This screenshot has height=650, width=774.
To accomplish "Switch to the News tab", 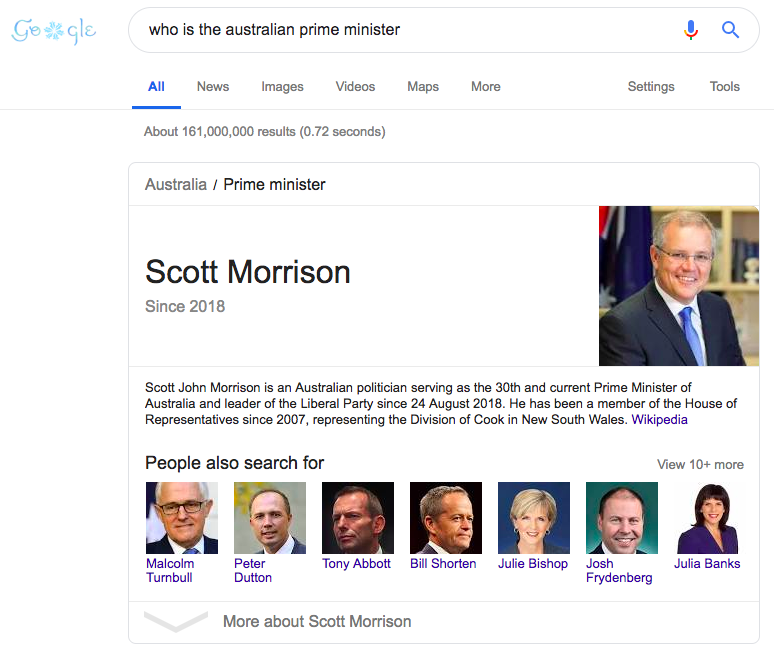I will [213, 87].
